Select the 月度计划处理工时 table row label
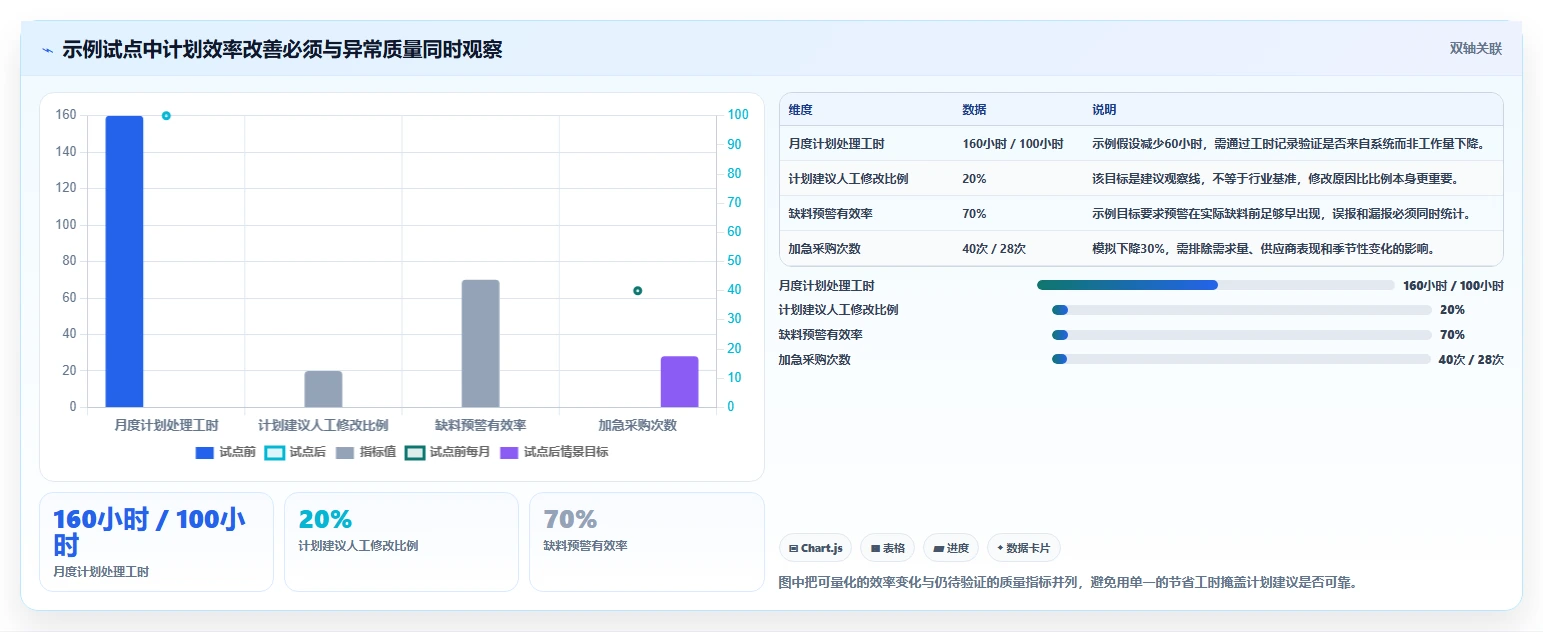 [836, 144]
